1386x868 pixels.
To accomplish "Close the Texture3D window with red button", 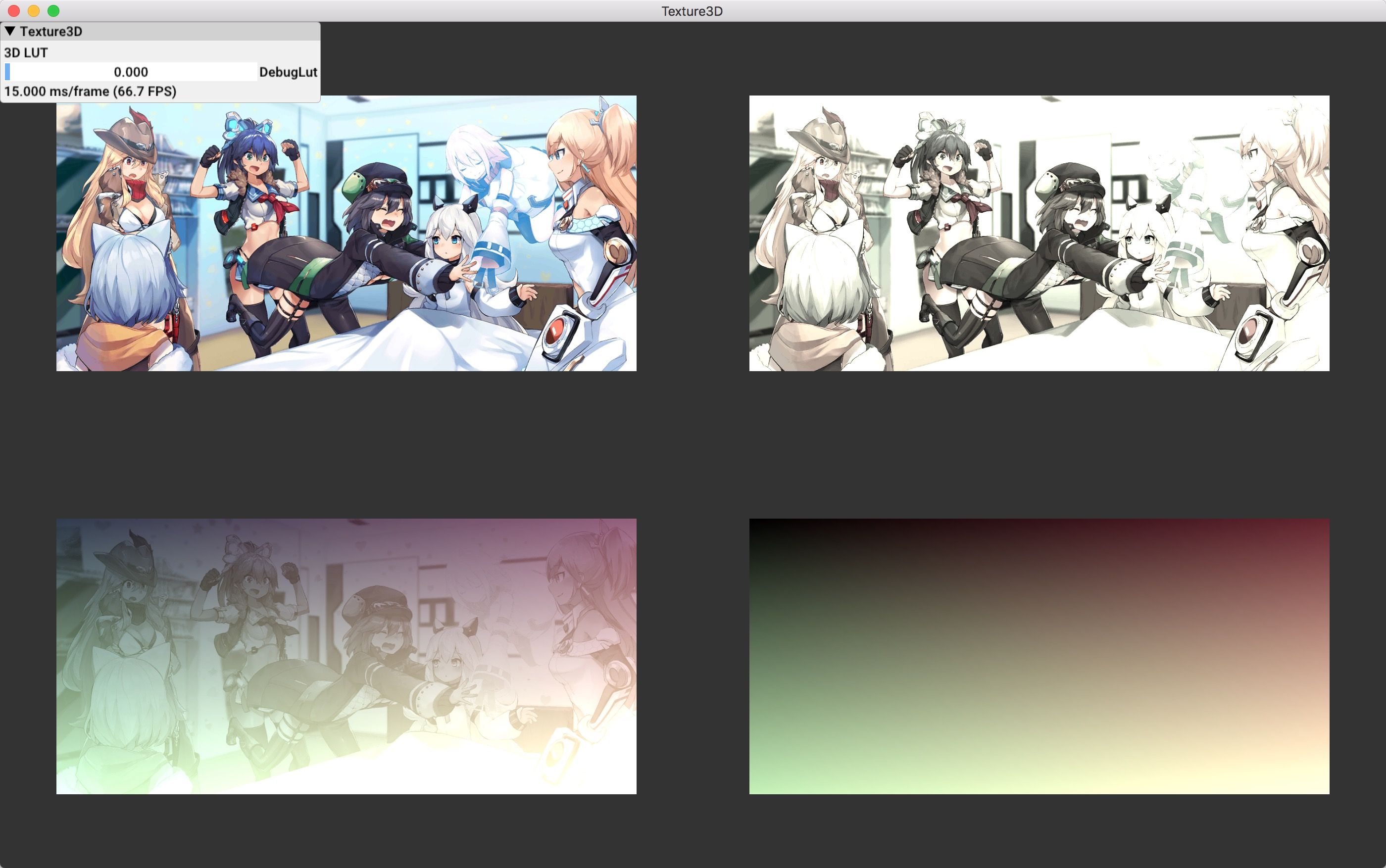I will pos(14,11).
